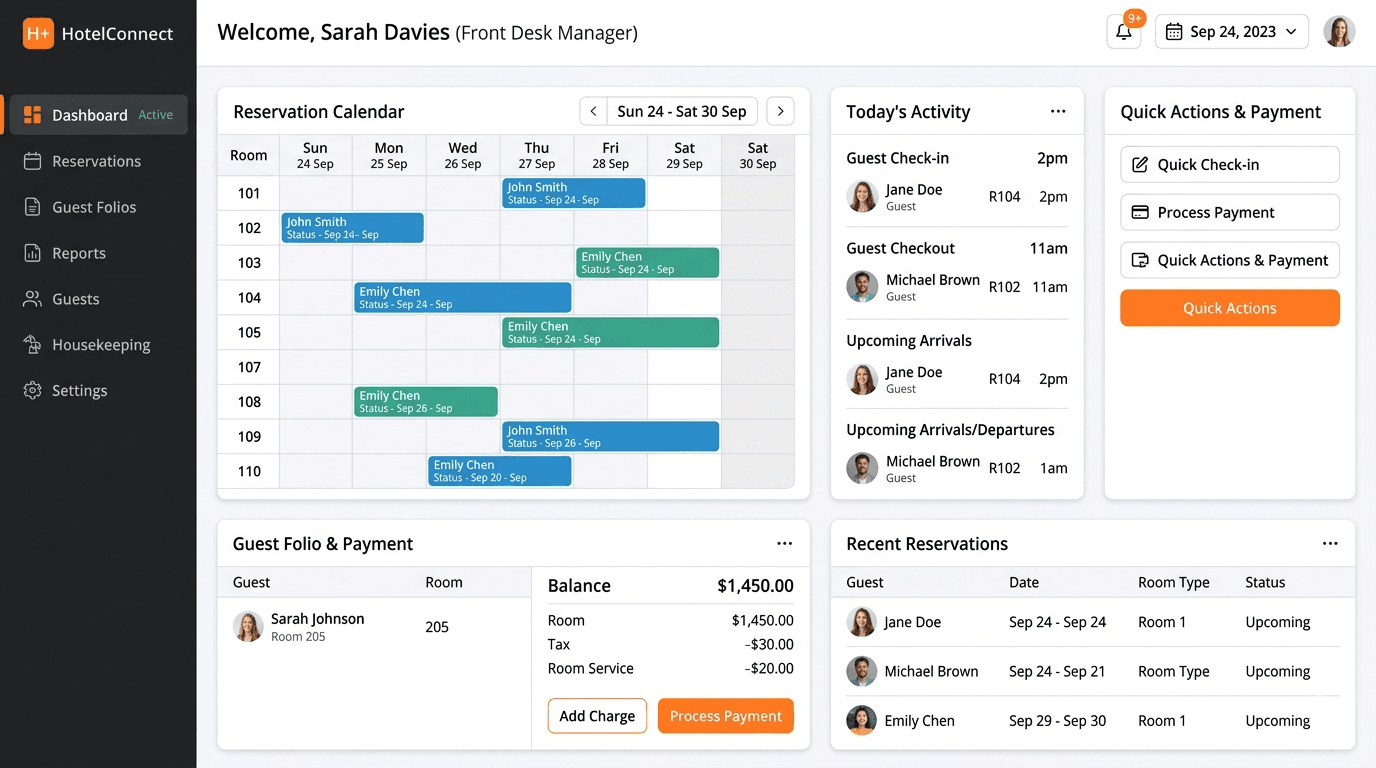Go to next week in calendar
Image resolution: width=1376 pixels, height=768 pixels.
tap(780, 111)
